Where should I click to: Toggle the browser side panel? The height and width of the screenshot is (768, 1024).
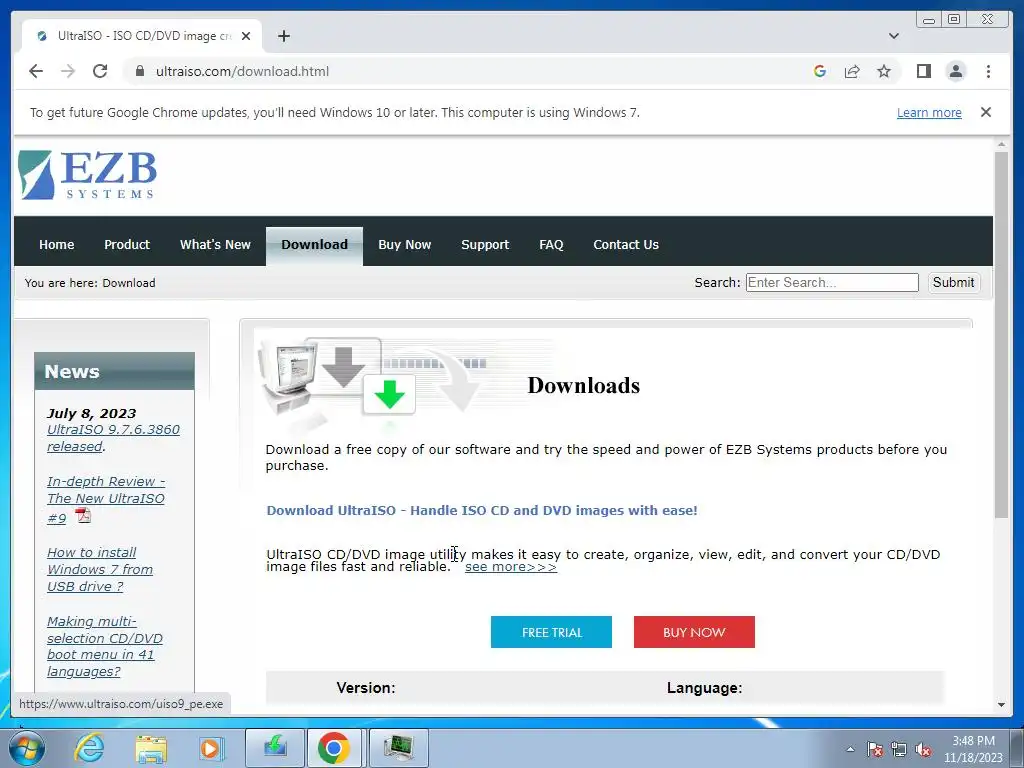point(923,71)
